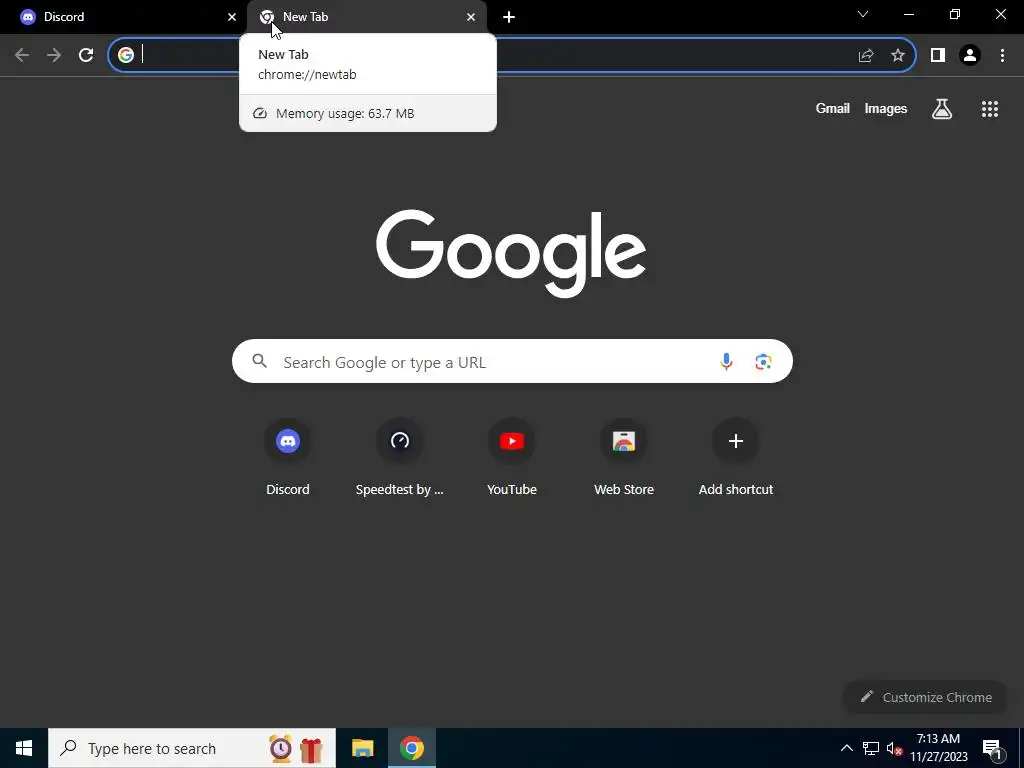The image size is (1024, 768).
Task: Click the Chrome taskbar icon
Action: pos(411,748)
